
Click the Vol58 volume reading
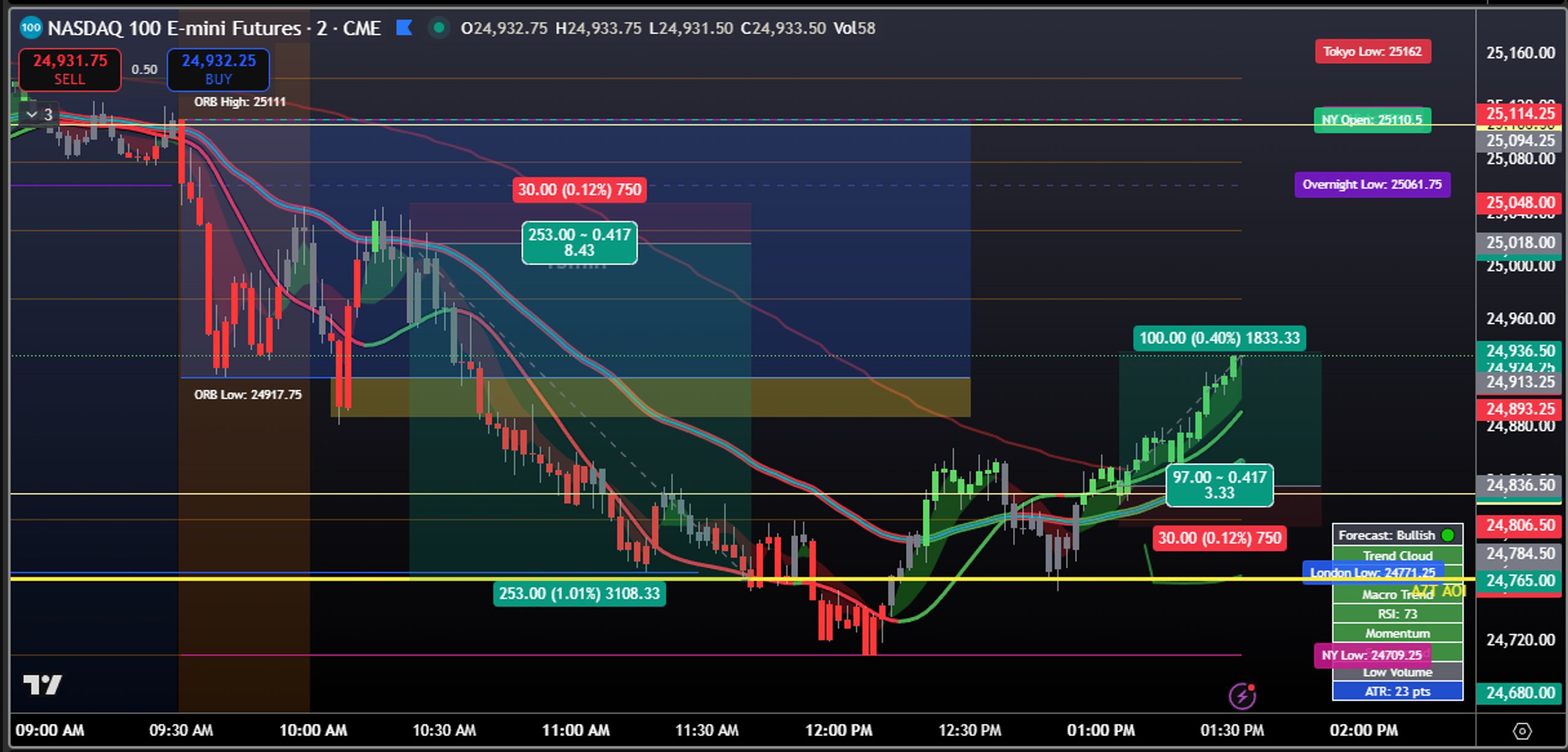tap(854, 28)
